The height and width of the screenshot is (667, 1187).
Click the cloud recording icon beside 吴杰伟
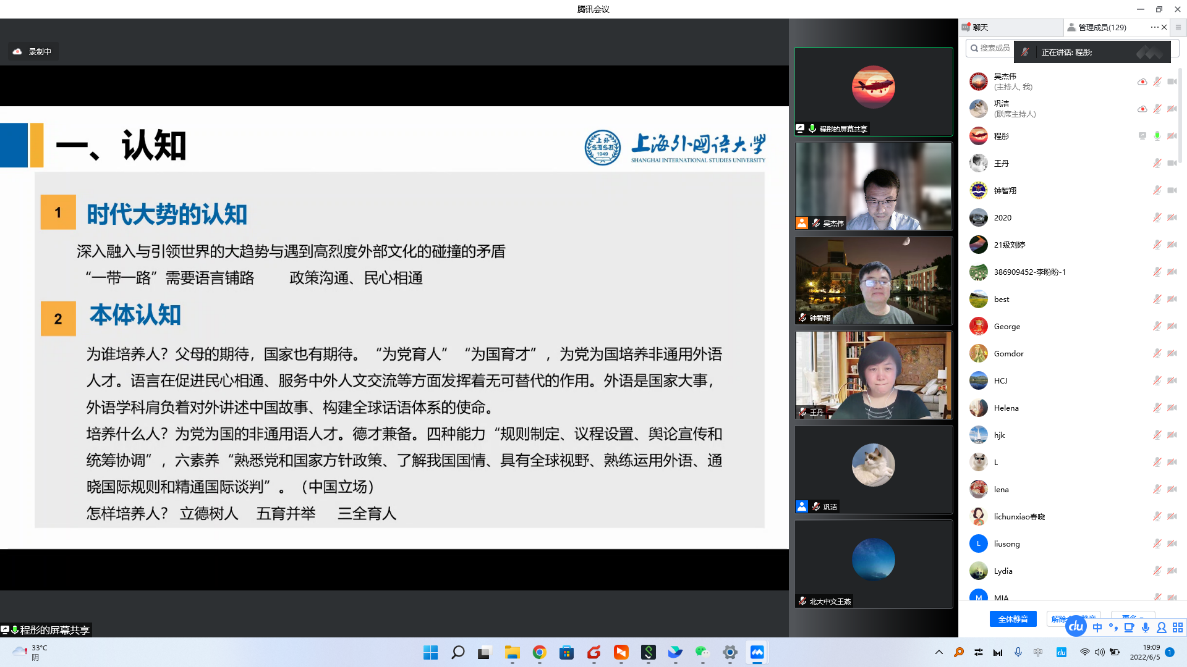pos(1142,82)
